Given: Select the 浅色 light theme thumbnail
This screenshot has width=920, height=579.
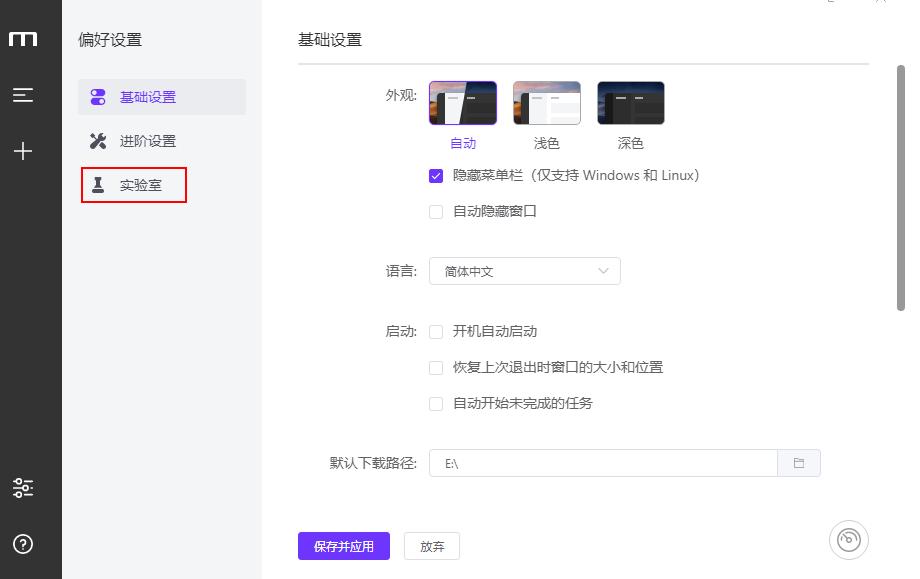Looking at the screenshot, I should pyautogui.click(x=547, y=103).
